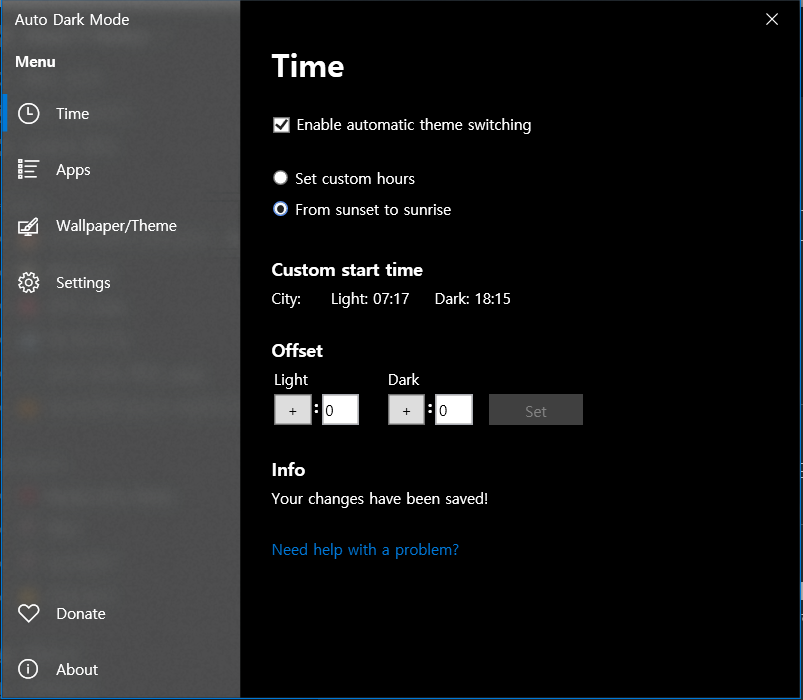Click the Wallpaper/Theme monitor-and-pen icon
The width and height of the screenshot is (803, 700).
pyautogui.click(x=28, y=226)
